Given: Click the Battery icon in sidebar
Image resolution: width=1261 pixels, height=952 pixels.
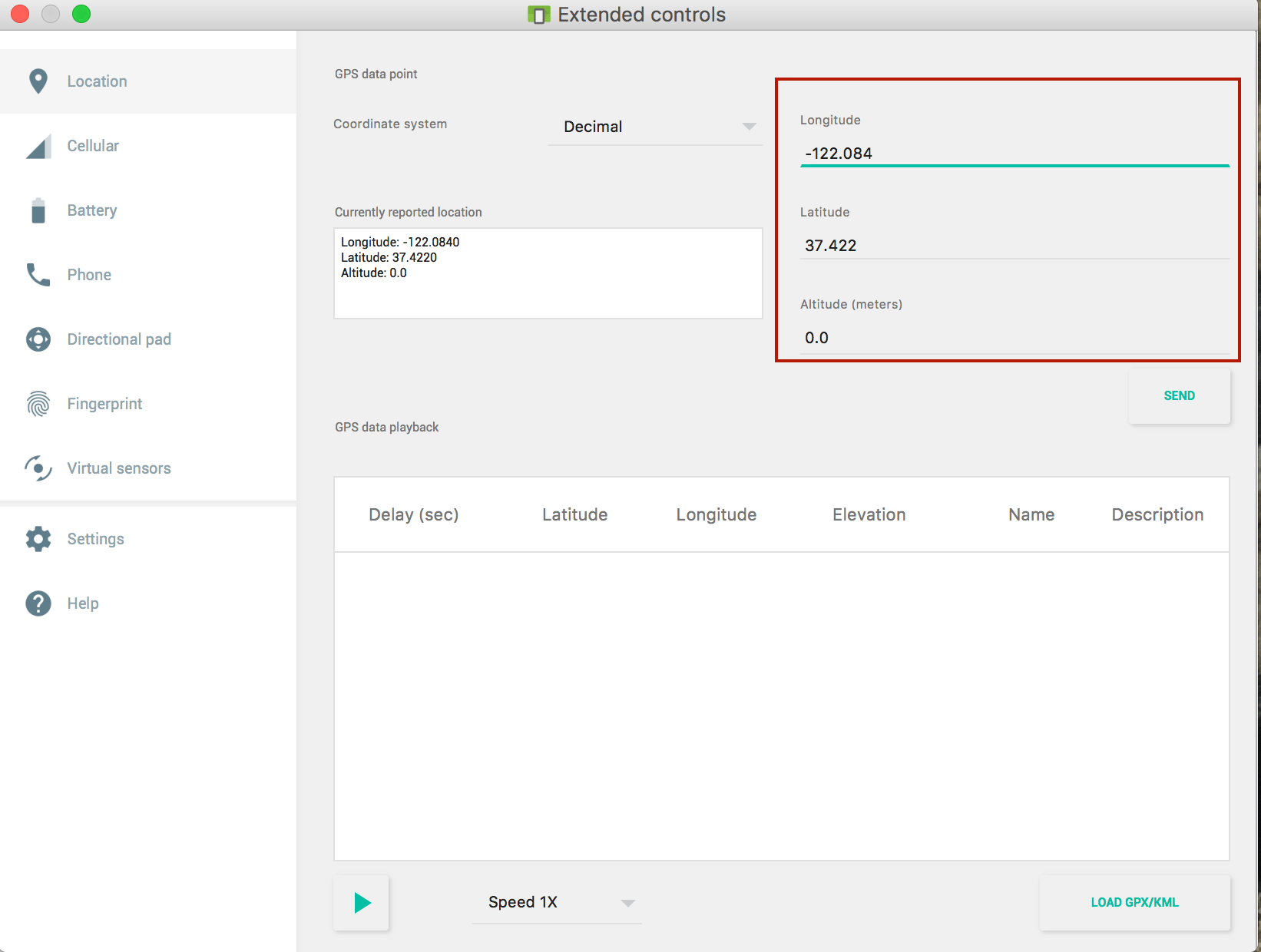Looking at the screenshot, I should coord(38,210).
